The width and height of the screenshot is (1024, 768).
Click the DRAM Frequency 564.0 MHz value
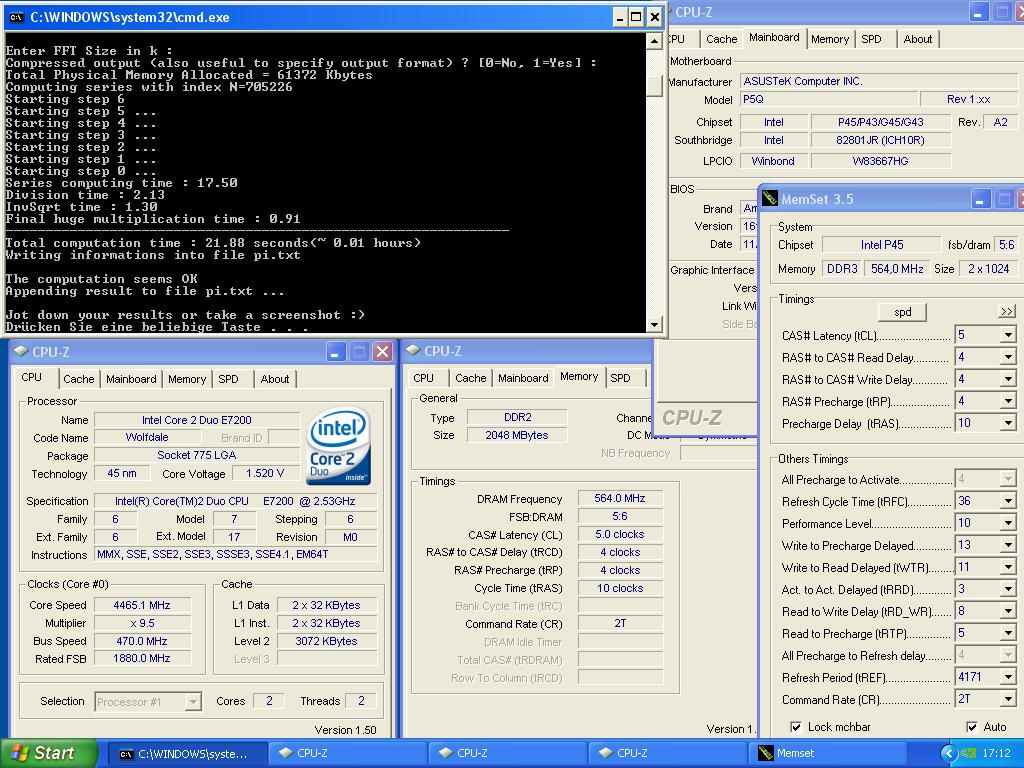pos(620,498)
